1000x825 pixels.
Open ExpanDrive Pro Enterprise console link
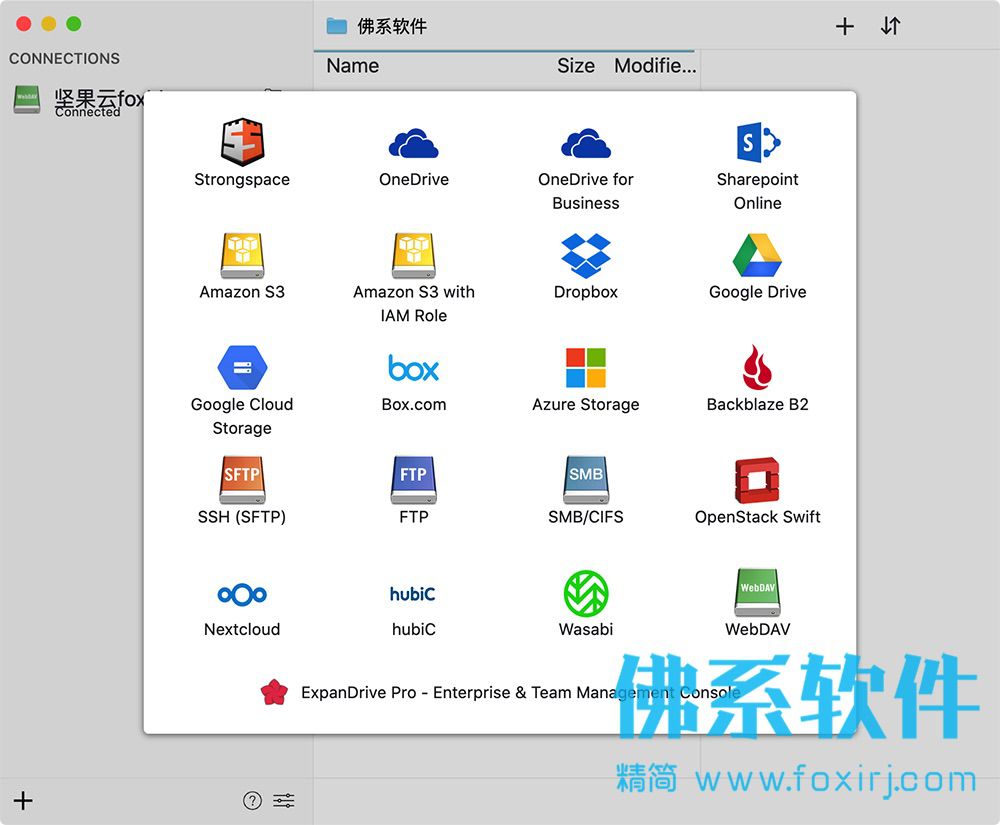pos(501,692)
